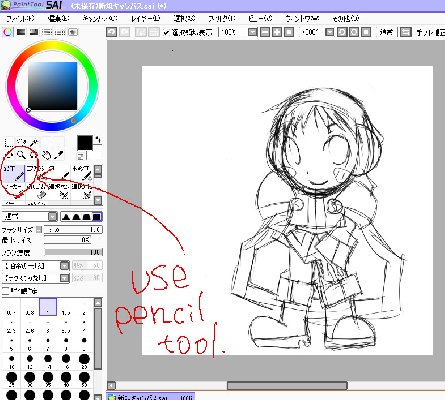Open the 選択 (Select) menu

click(184, 18)
